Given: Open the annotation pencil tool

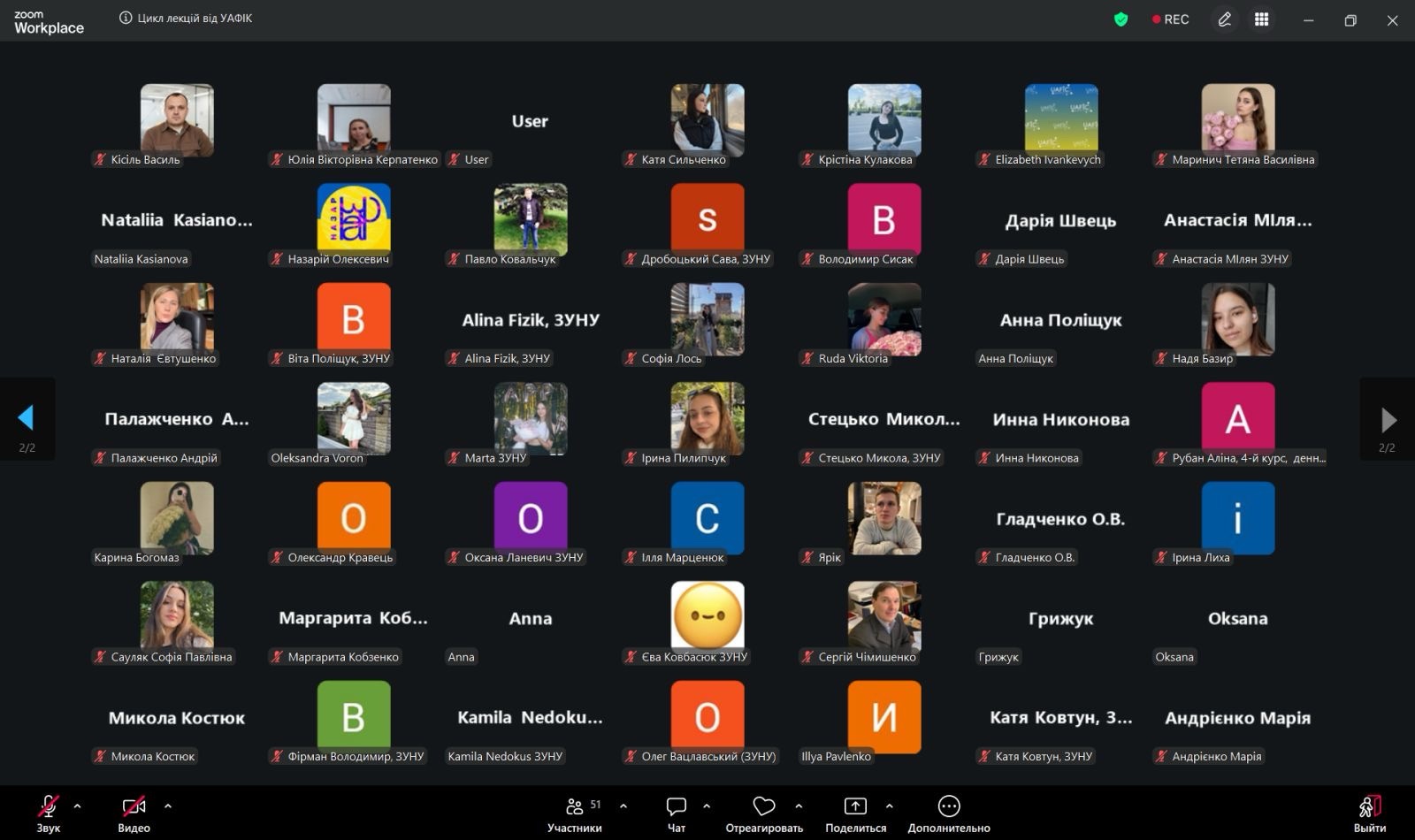Looking at the screenshot, I should [1225, 19].
